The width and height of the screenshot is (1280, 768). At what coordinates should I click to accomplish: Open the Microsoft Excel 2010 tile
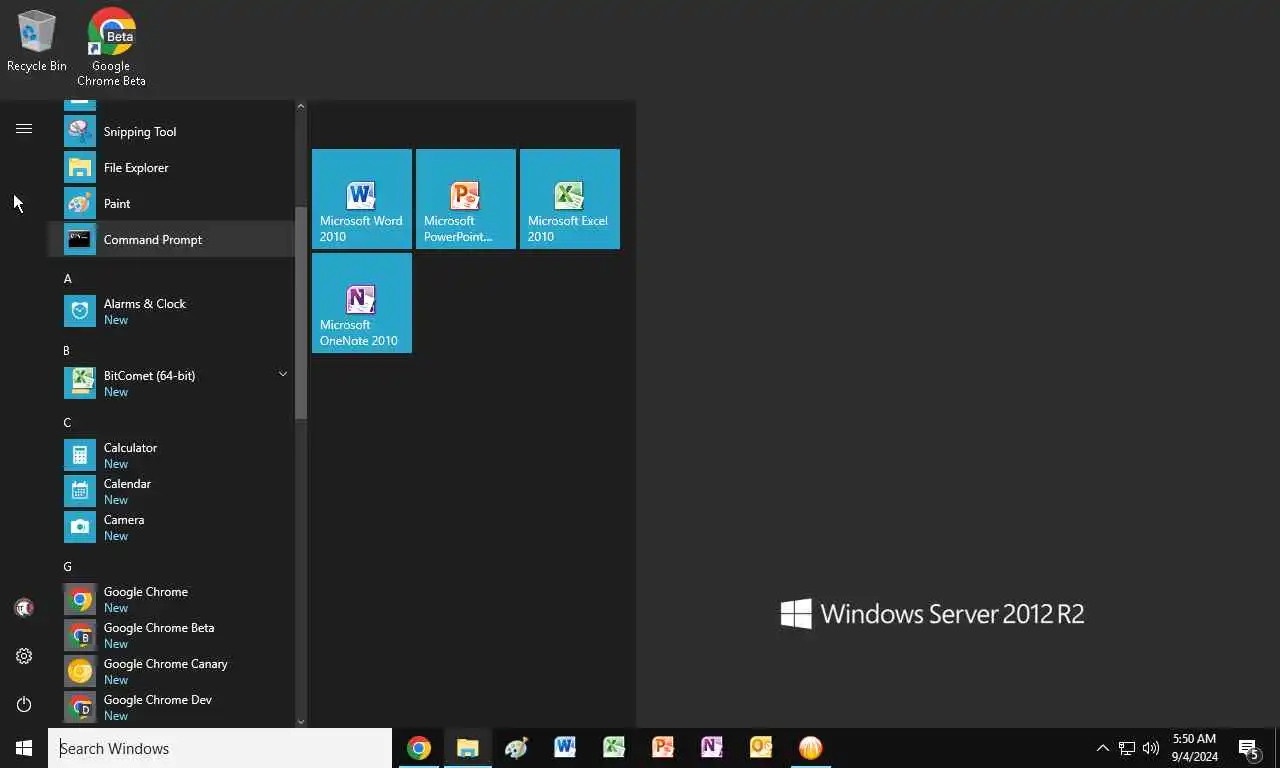(x=570, y=199)
